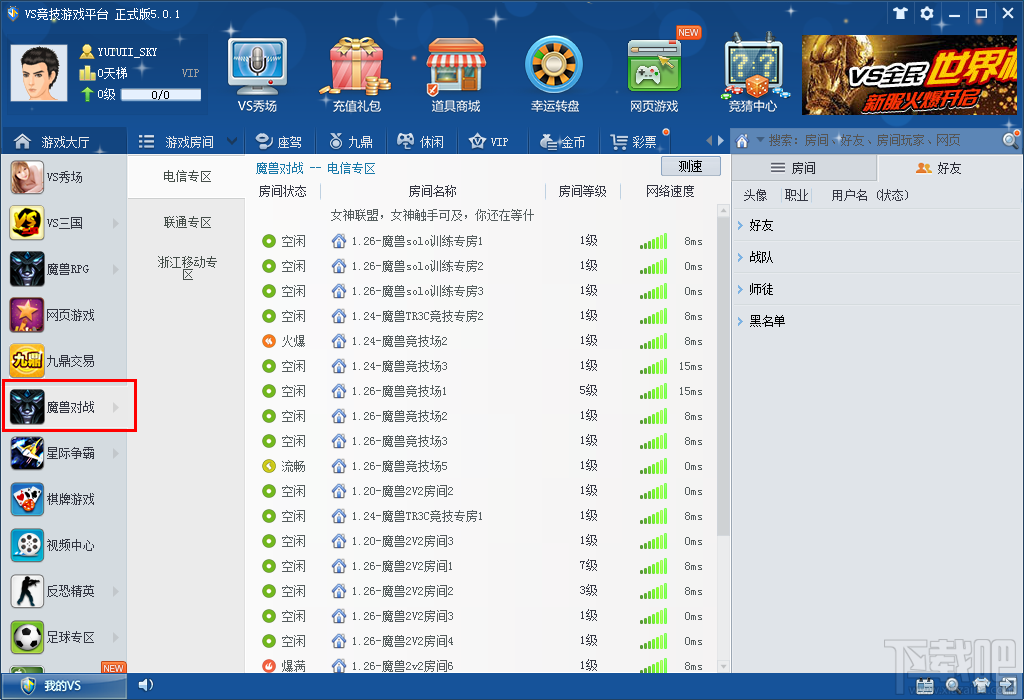The image size is (1024, 700).
Task: Click the home icon beside search box
Action: click(742, 140)
